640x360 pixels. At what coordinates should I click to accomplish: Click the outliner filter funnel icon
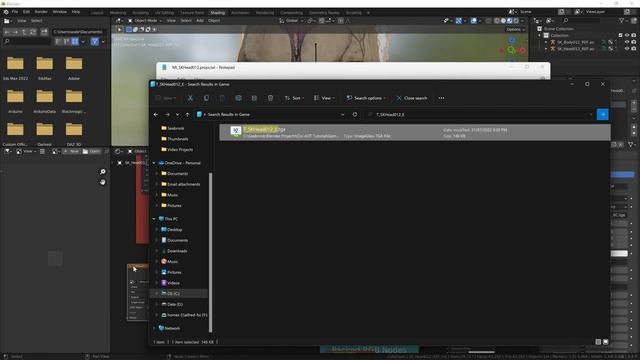pos(622,20)
